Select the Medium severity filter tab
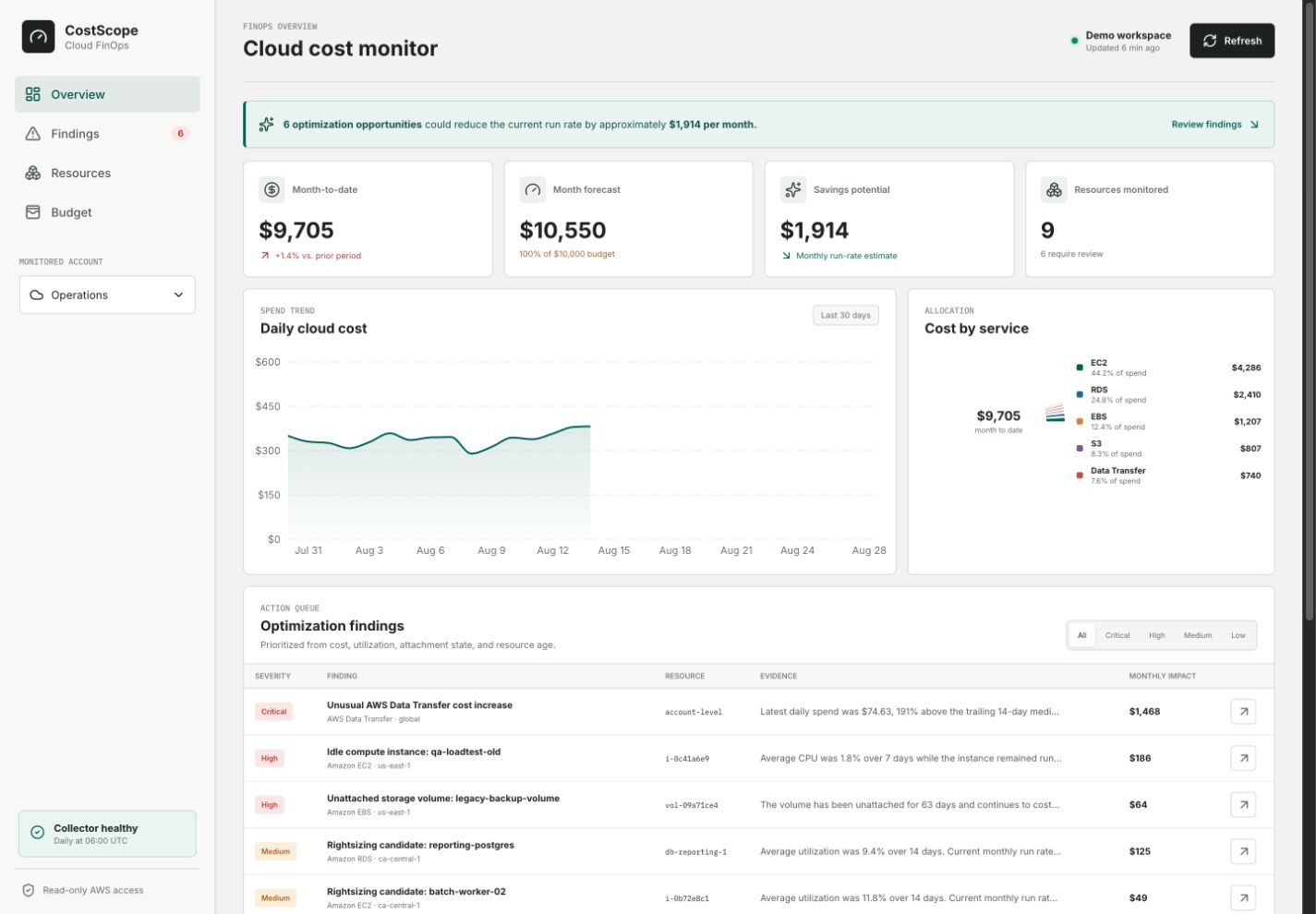This screenshot has width=1316, height=914. [1198, 635]
